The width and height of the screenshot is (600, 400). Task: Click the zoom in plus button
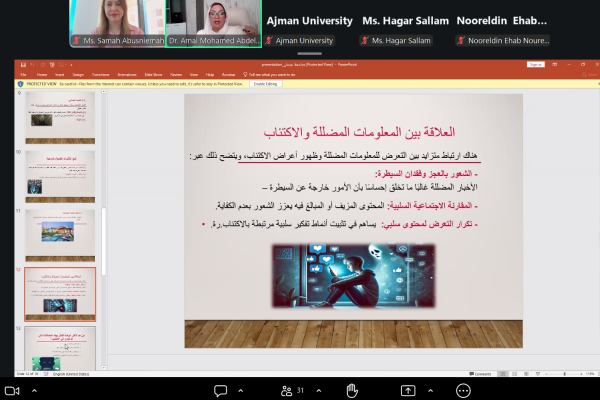click(x=581, y=374)
